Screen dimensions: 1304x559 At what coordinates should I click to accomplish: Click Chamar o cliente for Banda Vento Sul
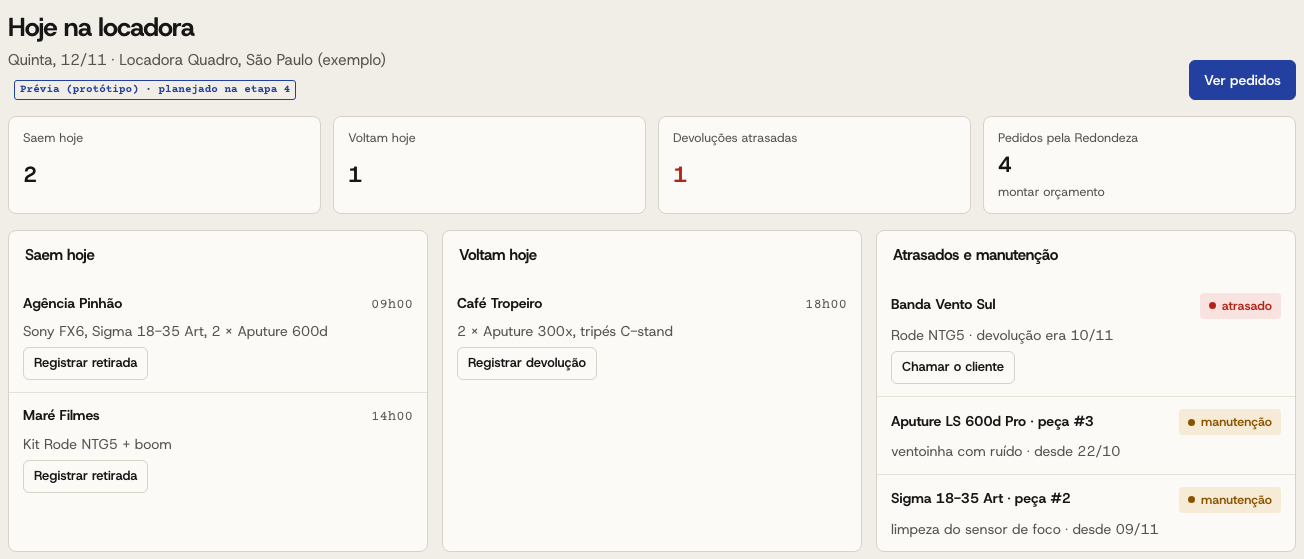(x=953, y=367)
